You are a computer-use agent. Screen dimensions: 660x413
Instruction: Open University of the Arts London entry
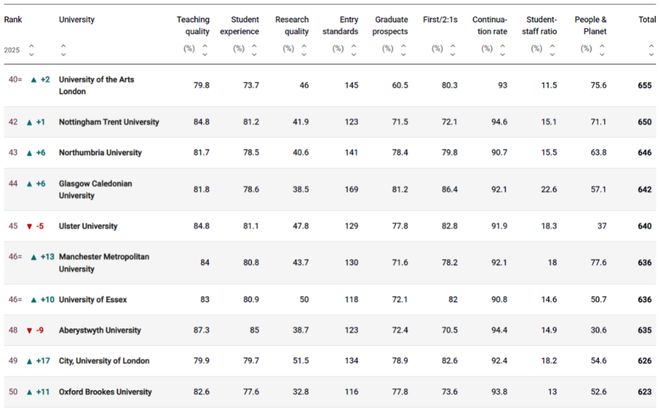pyautogui.click(x=96, y=85)
